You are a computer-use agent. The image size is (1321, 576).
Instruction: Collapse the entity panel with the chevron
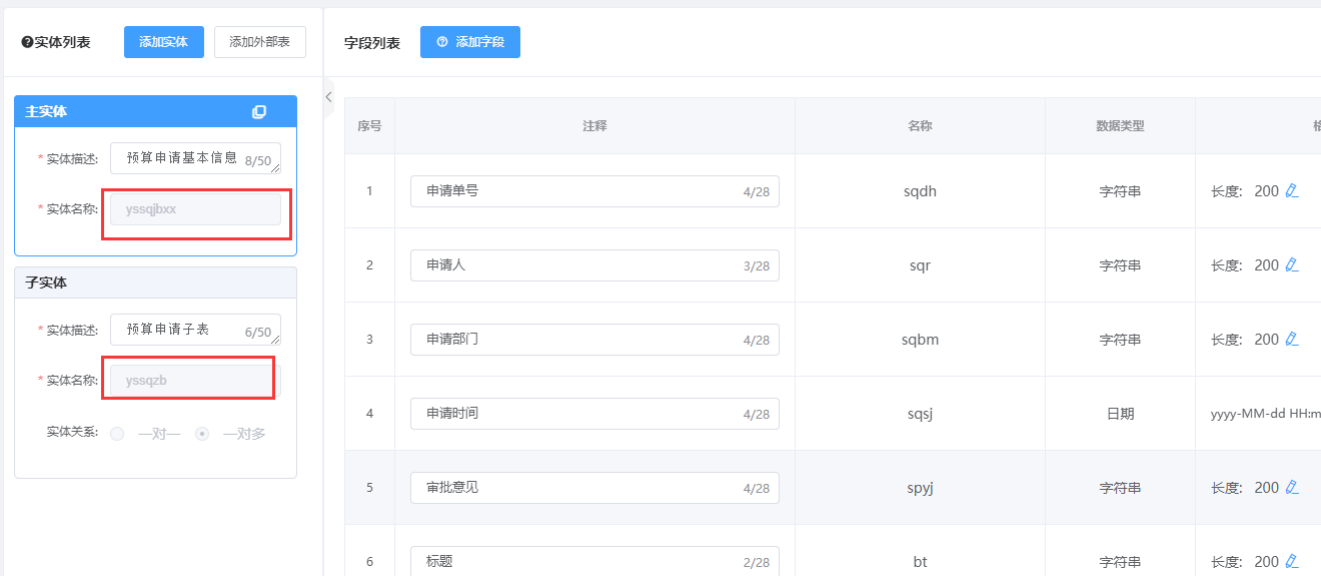[329, 97]
